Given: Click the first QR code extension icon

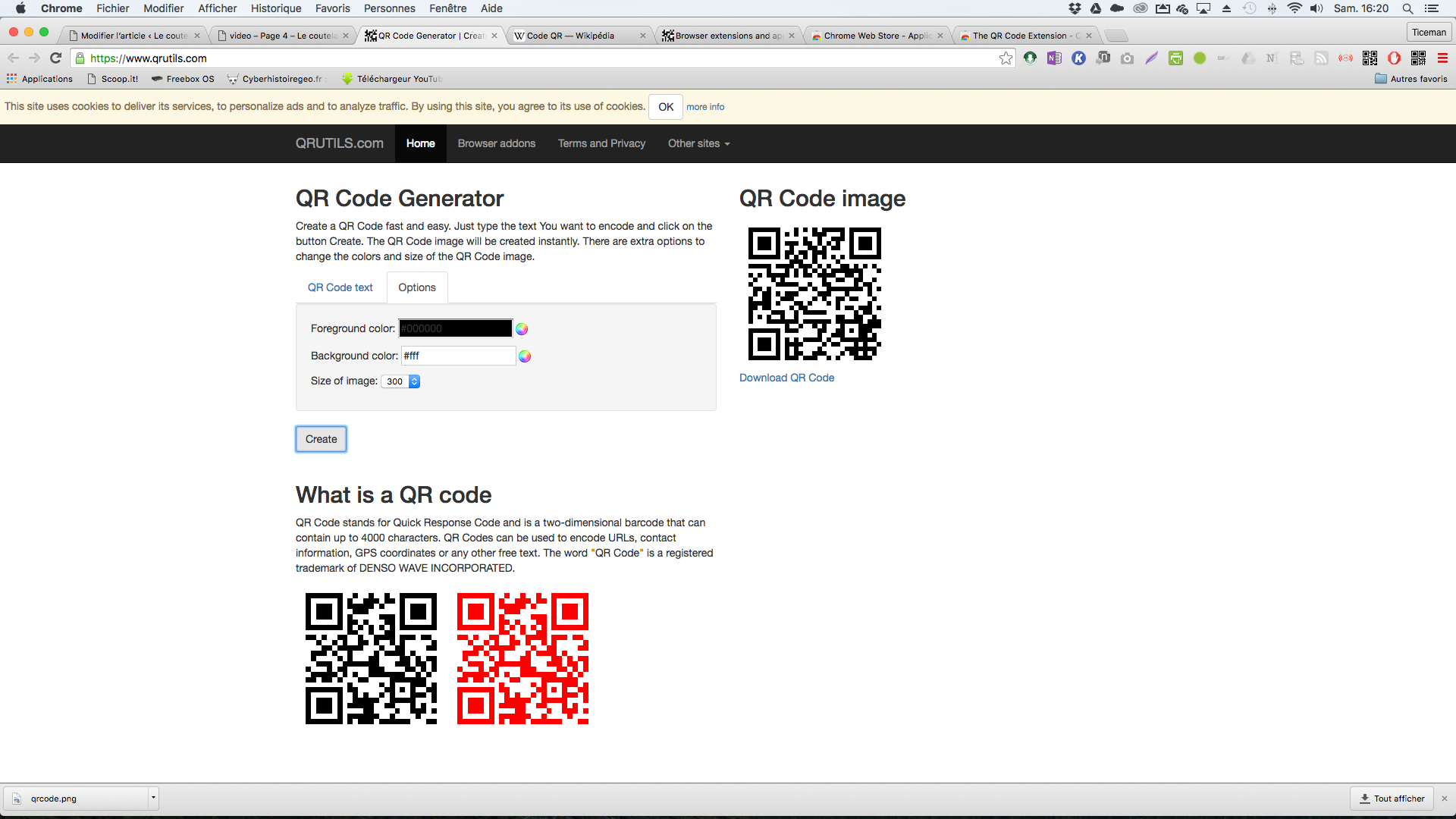Looking at the screenshot, I should [1370, 58].
